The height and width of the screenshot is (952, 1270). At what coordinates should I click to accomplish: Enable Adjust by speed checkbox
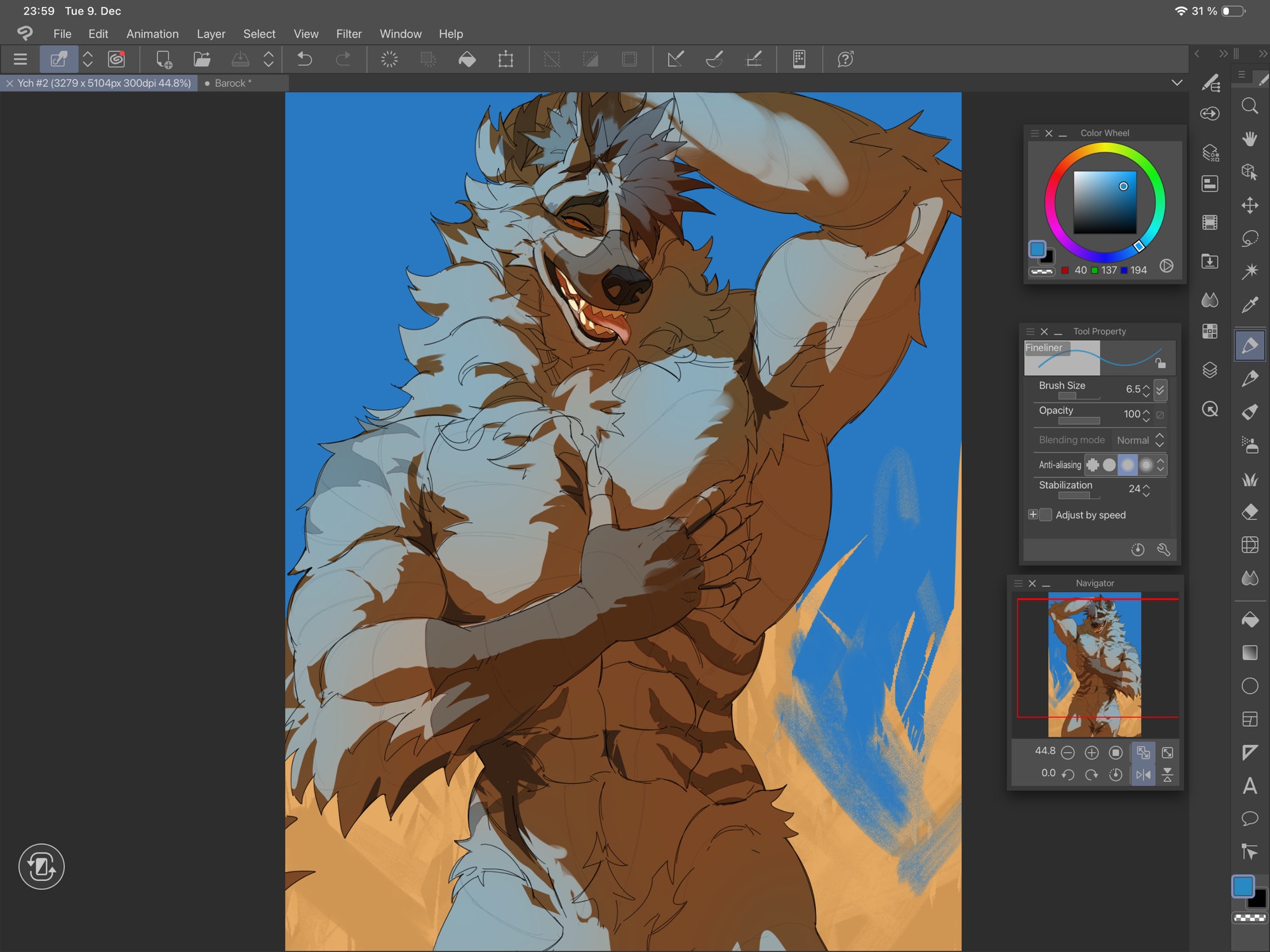(1046, 515)
